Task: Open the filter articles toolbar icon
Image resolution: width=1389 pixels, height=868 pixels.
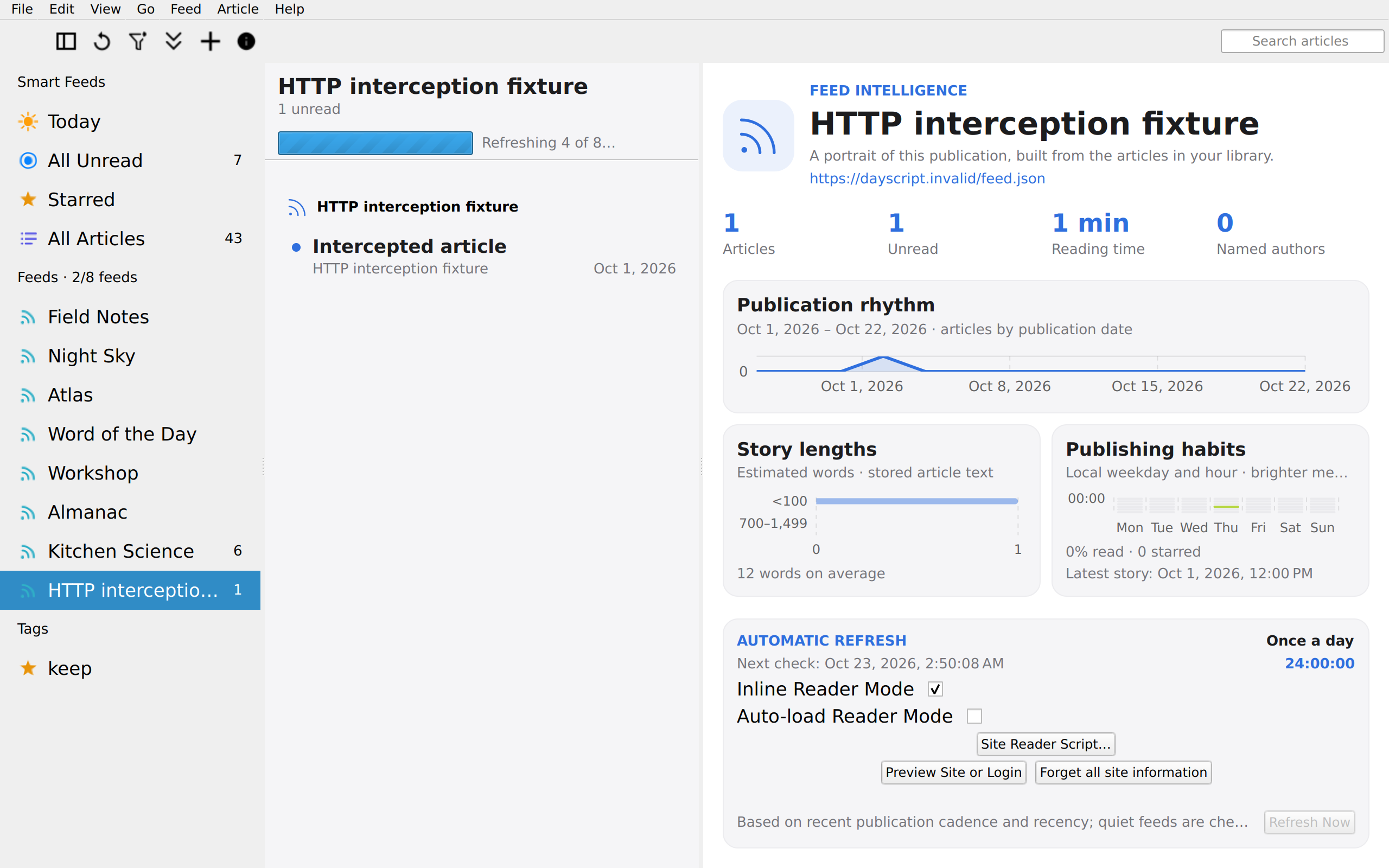Action: pos(138,41)
